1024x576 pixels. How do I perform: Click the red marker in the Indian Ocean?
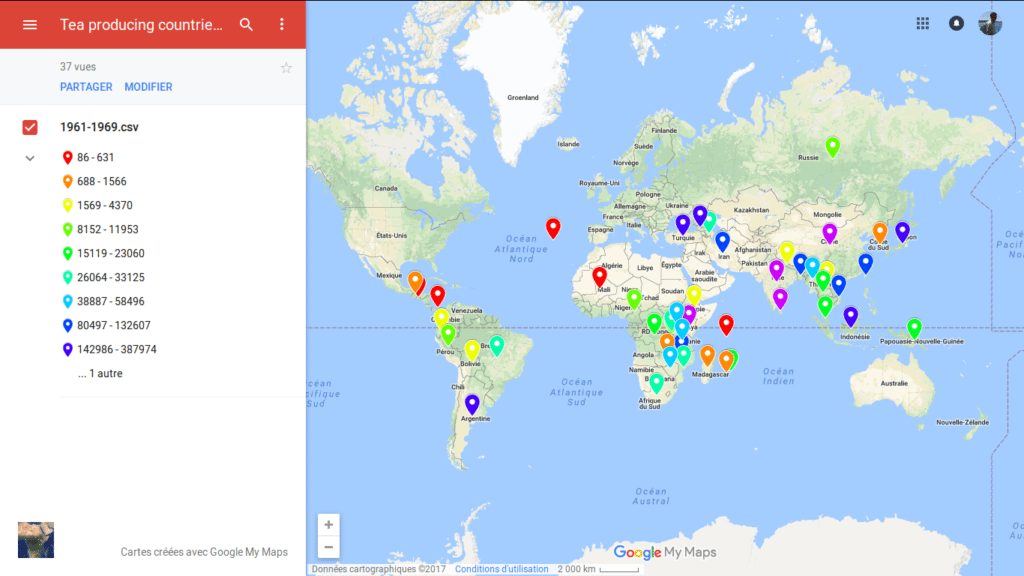click(x=726, y=324)
